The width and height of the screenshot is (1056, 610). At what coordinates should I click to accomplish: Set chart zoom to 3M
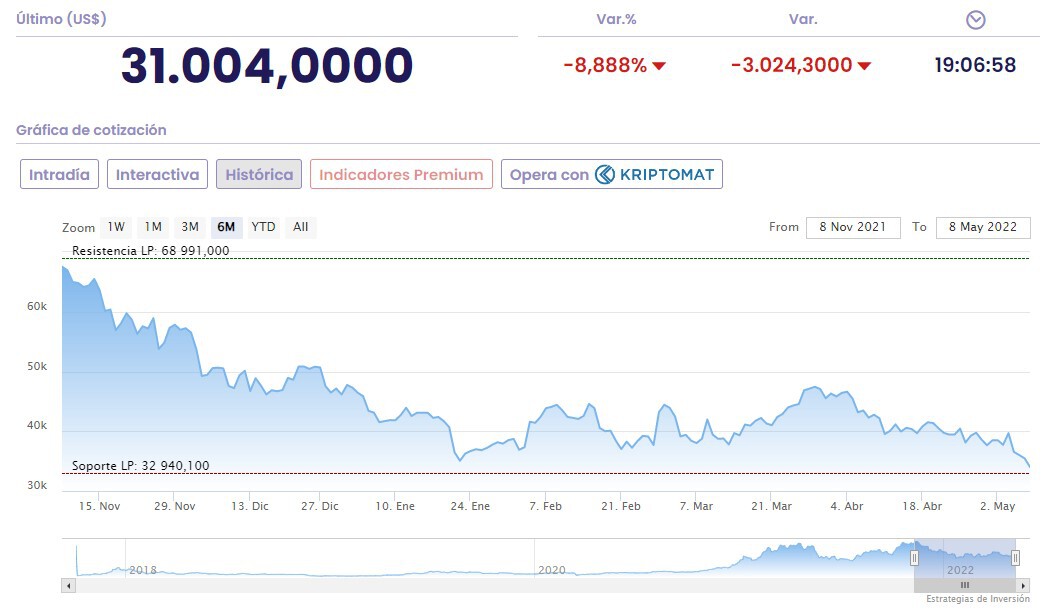point(190,227)
